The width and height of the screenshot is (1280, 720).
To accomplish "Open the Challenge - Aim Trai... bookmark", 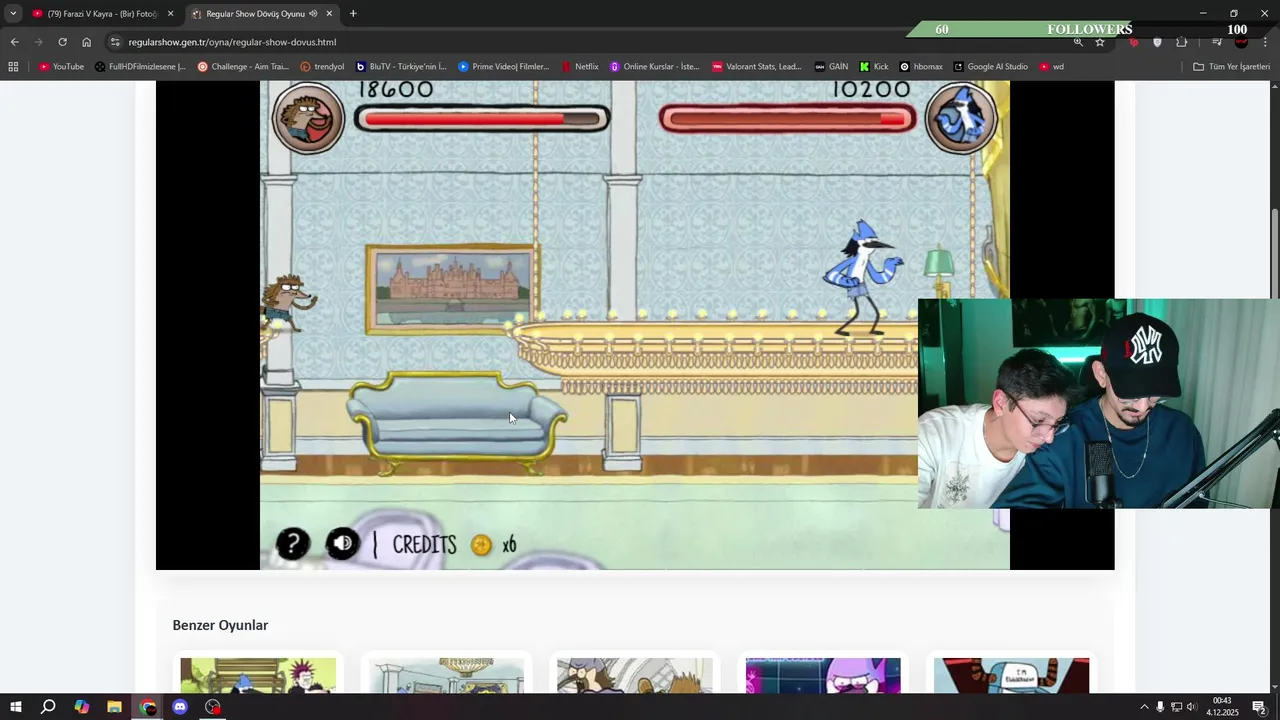I will [243, 67].
